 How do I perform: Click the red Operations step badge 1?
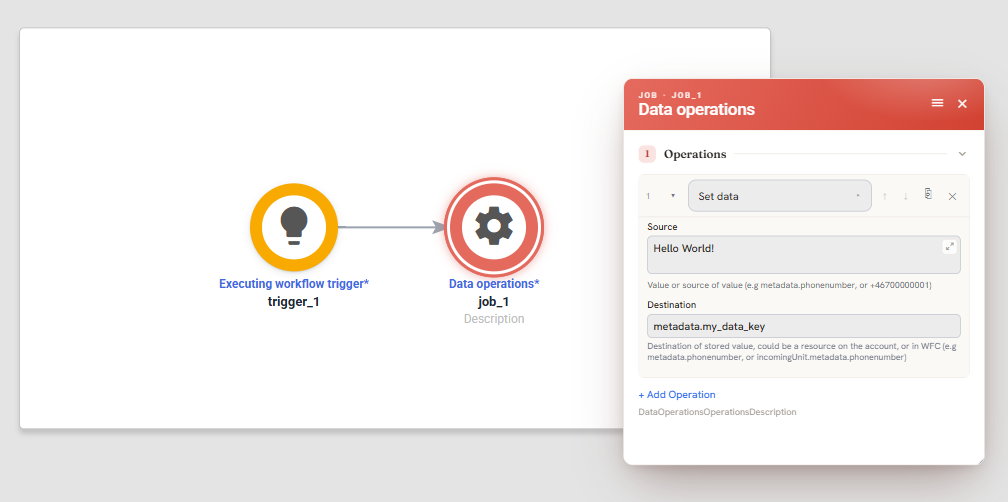click(x=647, y=154)
